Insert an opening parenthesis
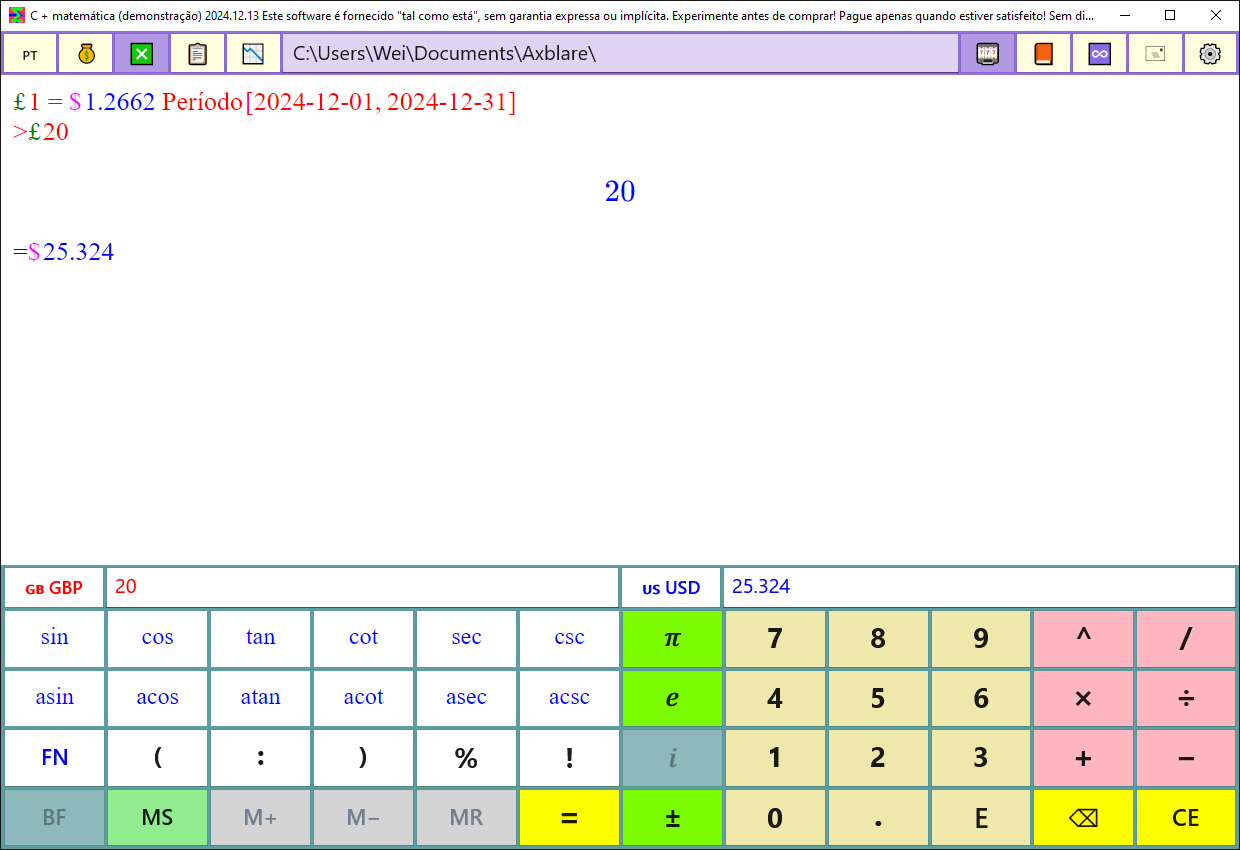The image size is (1240, 850). (158, 758)
